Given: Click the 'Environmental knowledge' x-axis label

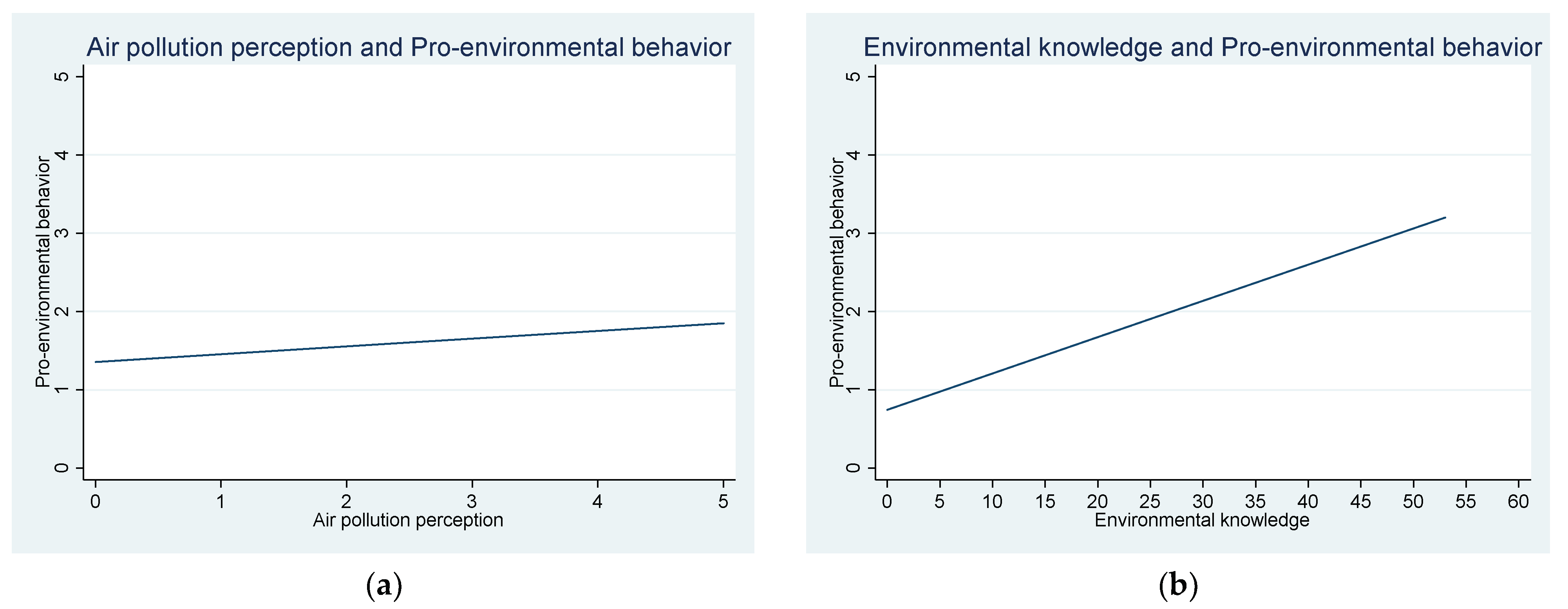Looking at the screenshot, I should (x=1202, y=520).
